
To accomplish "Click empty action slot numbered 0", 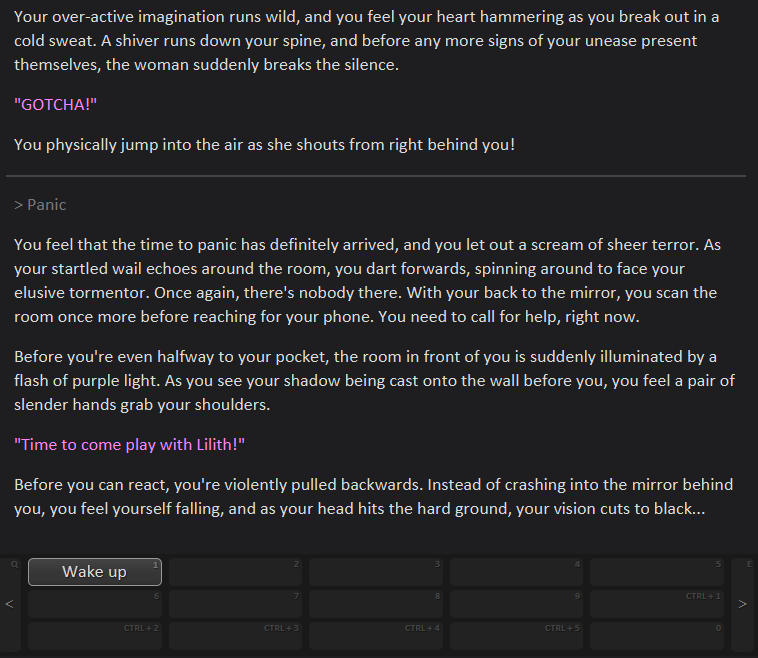I will tap(657, 636).
